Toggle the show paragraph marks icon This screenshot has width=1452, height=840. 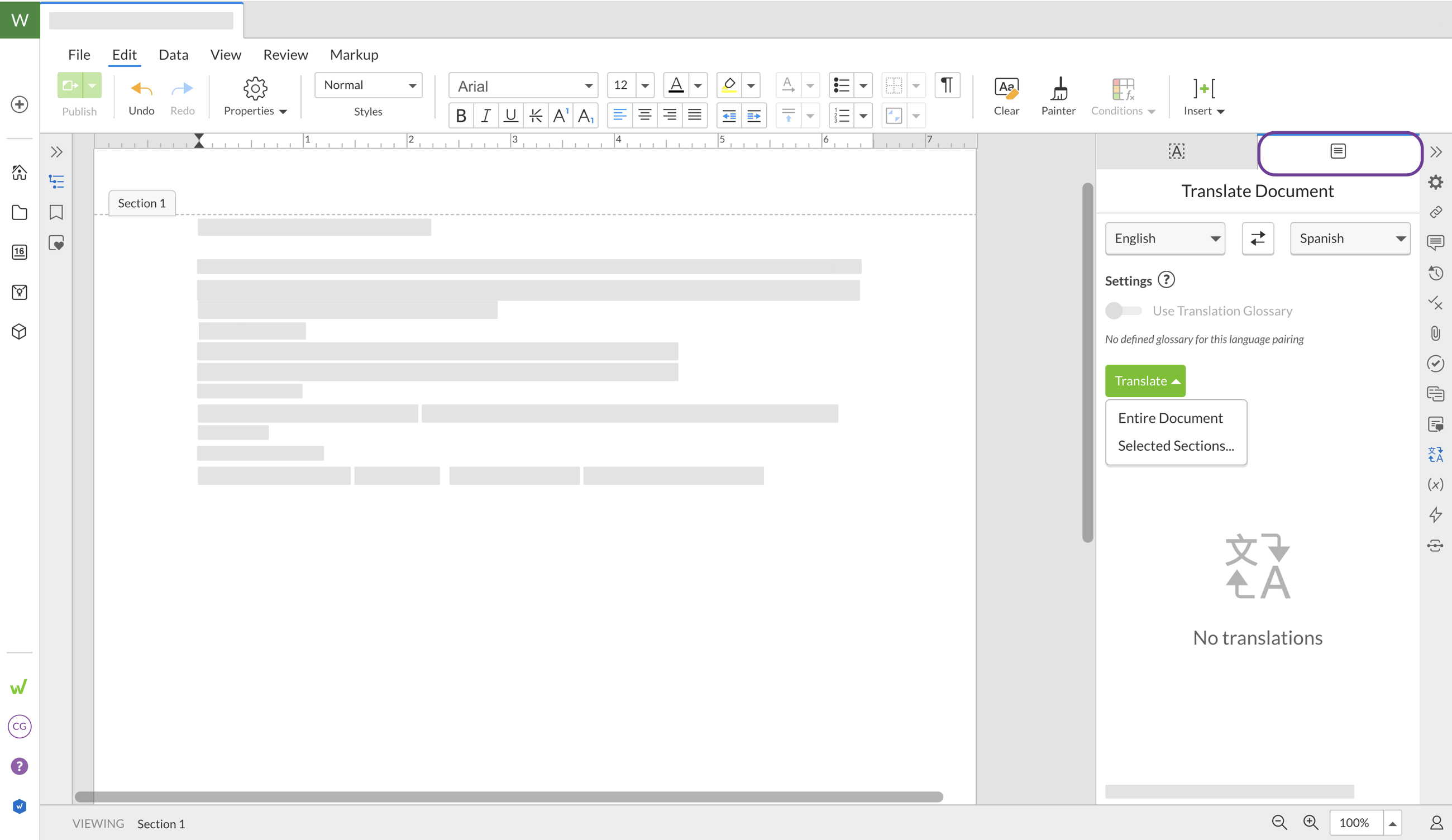point(947,85)
